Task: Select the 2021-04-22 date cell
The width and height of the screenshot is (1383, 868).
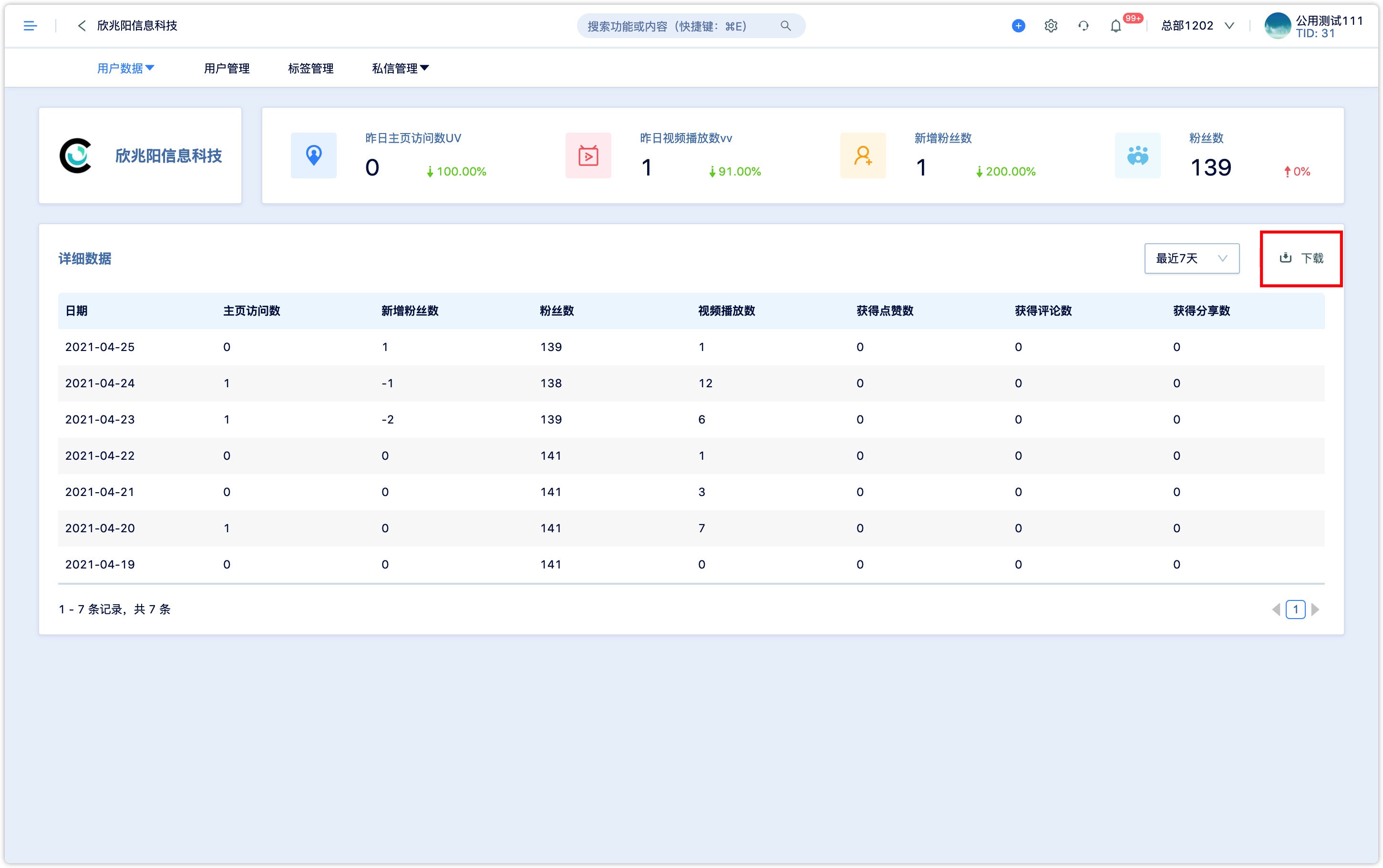Action: point(100,455)
